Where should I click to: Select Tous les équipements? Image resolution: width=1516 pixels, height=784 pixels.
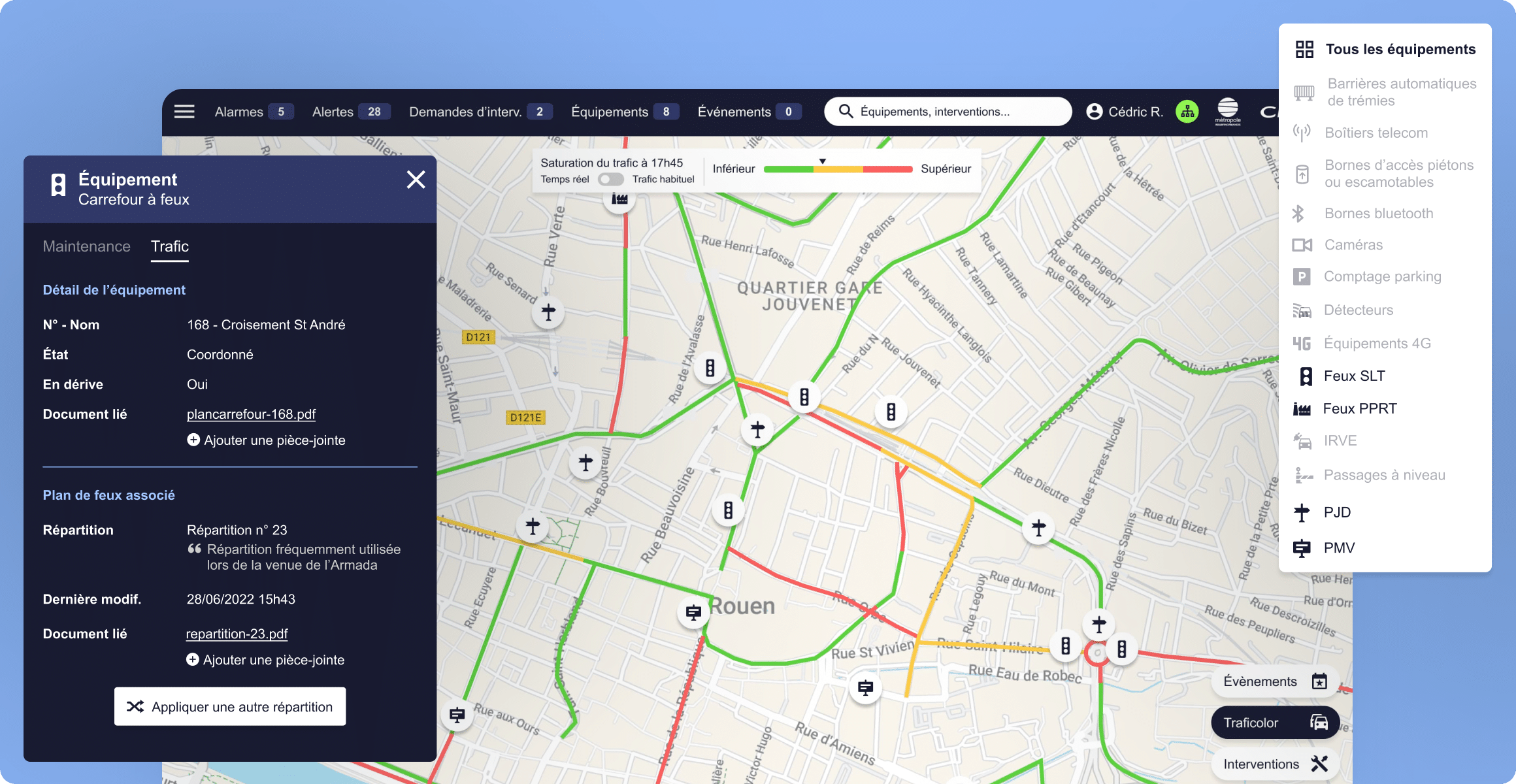pos(1385,50)
